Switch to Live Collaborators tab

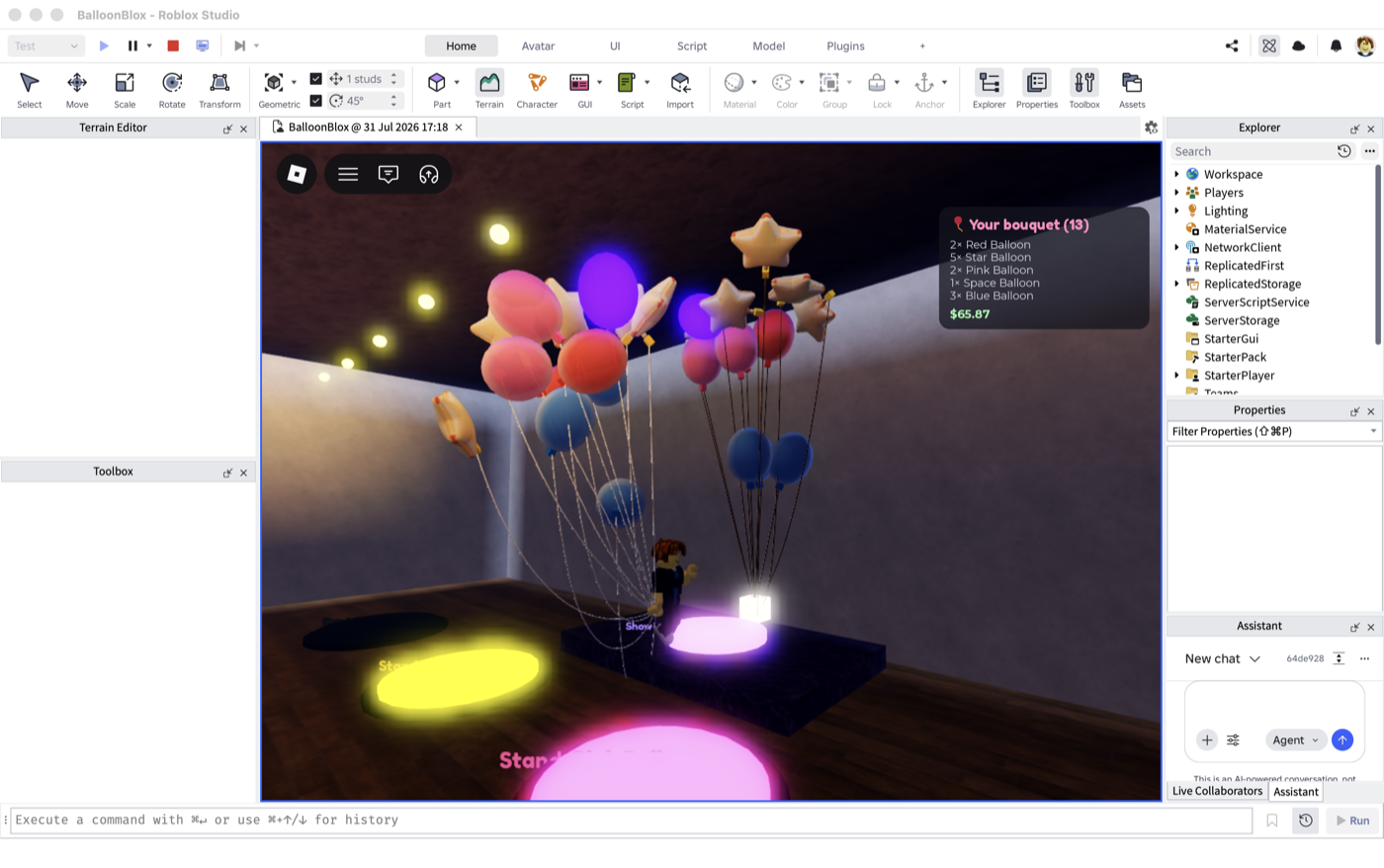click(x=1217, y=791)
